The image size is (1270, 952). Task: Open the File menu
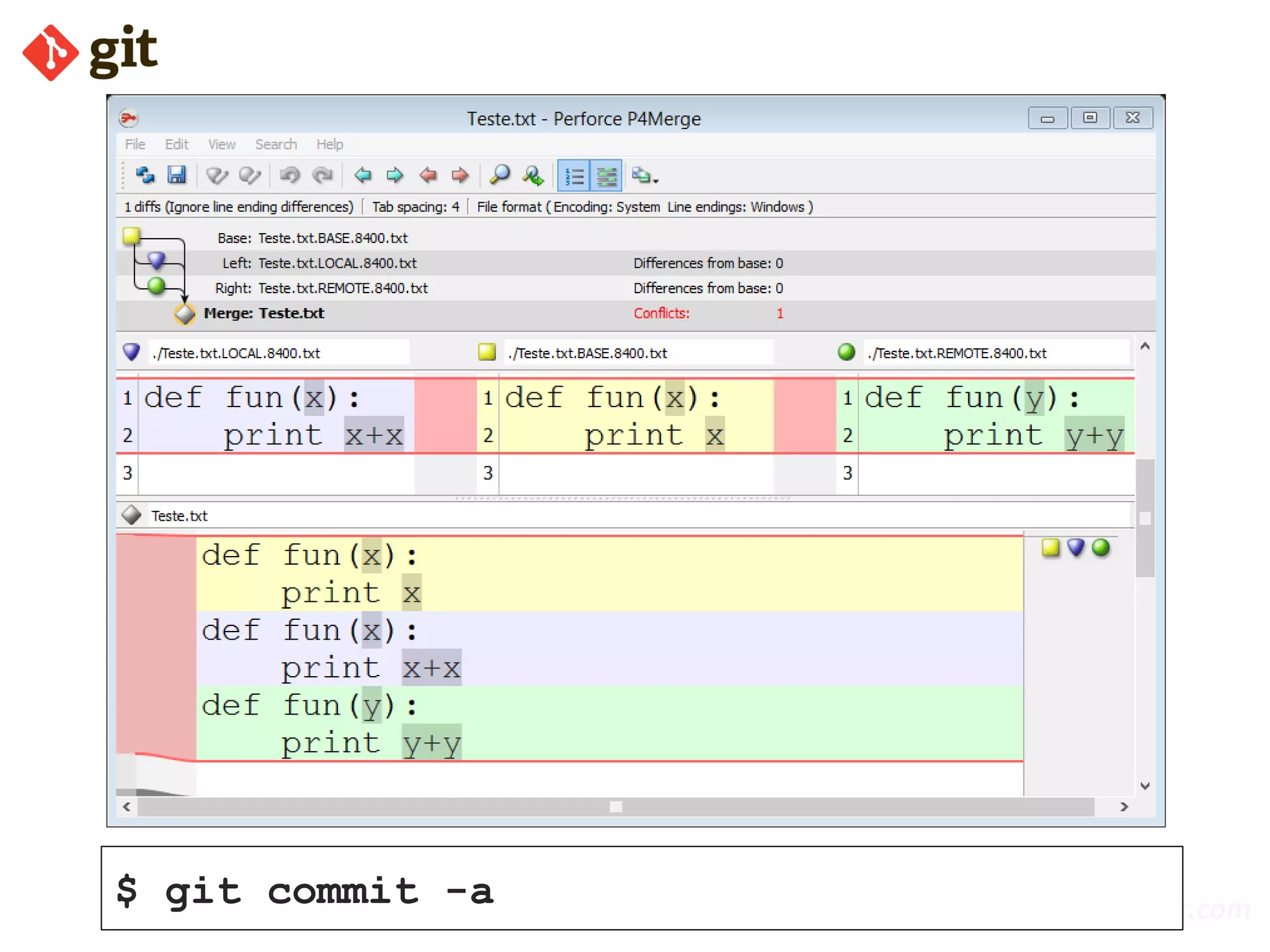135,144
